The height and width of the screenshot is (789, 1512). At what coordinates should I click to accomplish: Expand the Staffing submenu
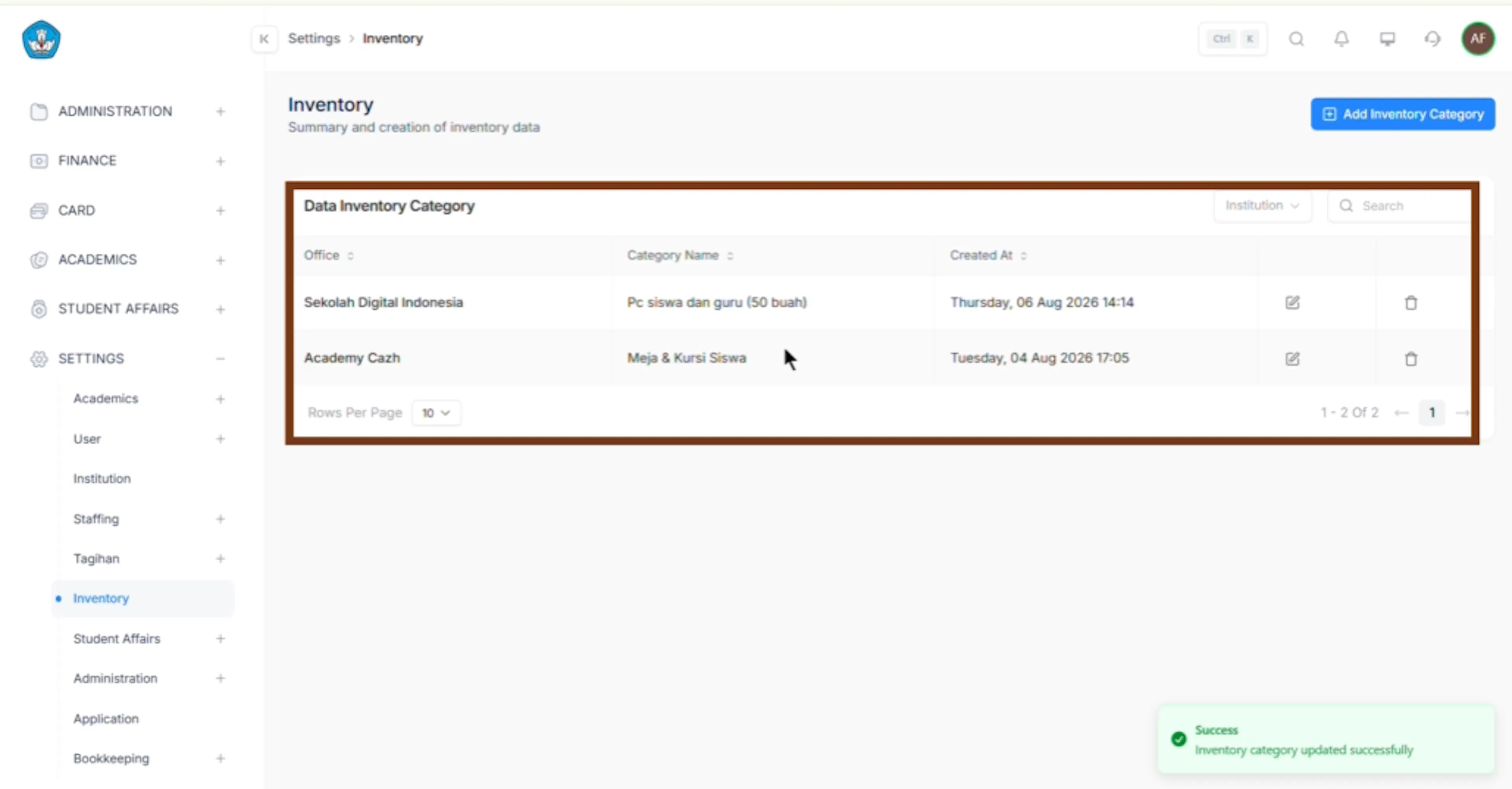pos(220,519)
